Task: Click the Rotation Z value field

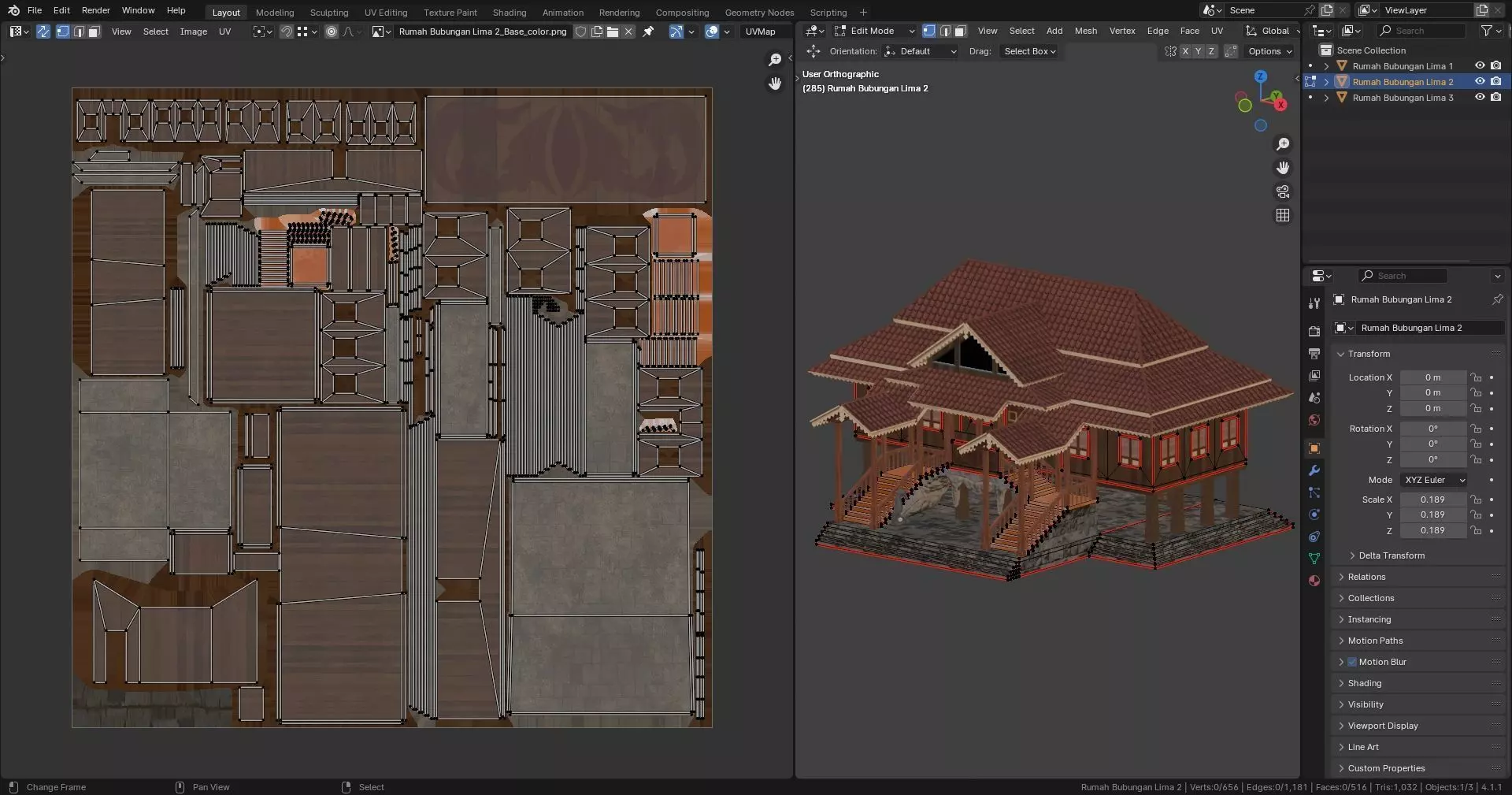Action: click(x=1432, y=460)
